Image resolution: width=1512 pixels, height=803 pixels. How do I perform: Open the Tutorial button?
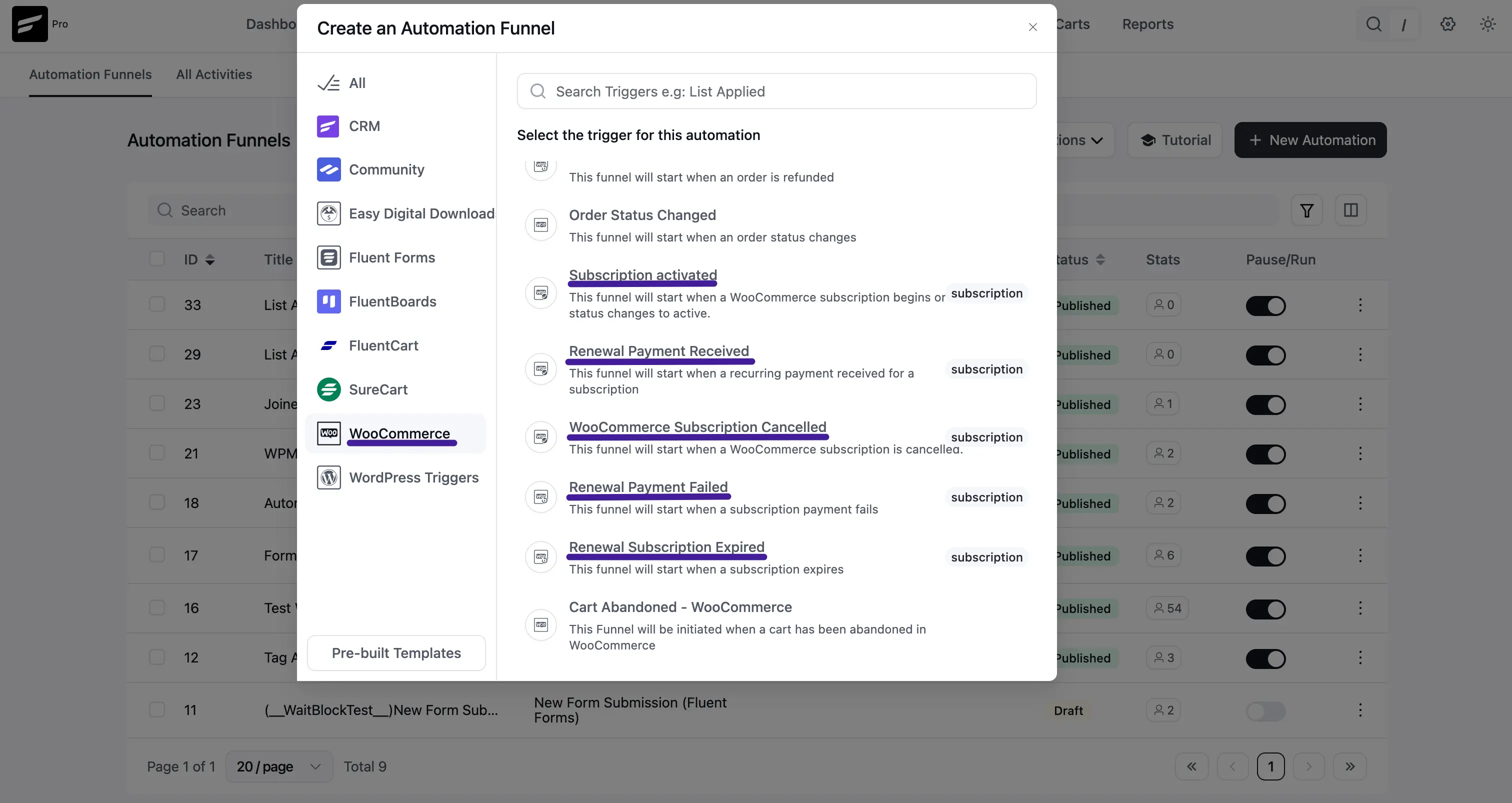point(1174,140)
